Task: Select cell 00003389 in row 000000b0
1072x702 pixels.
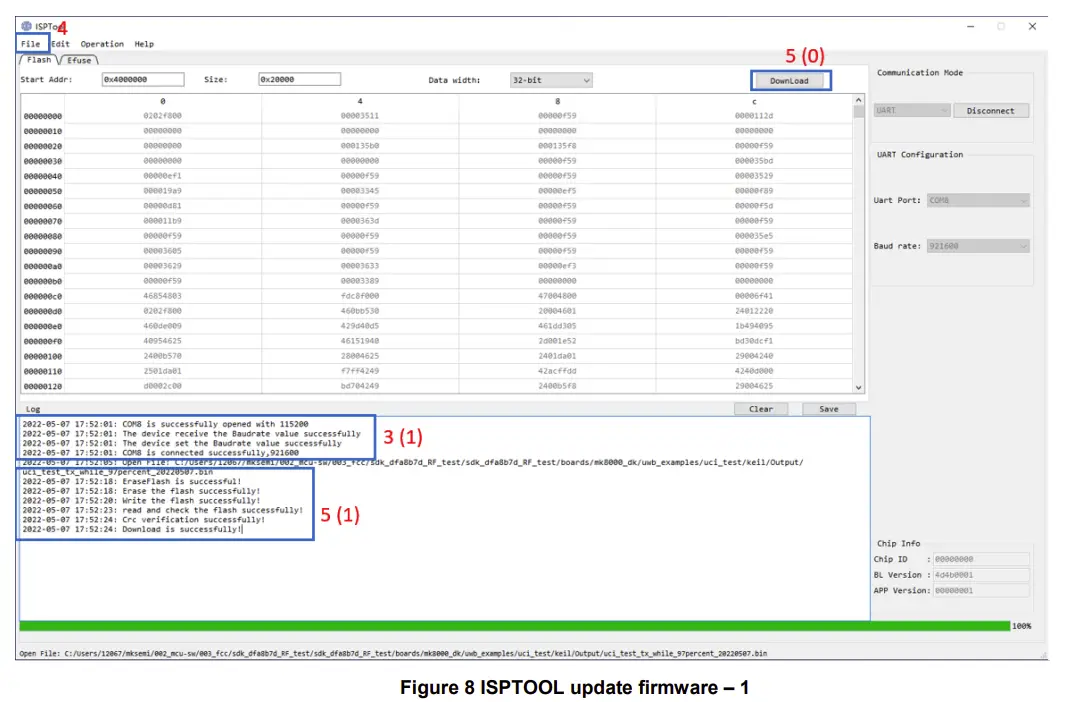Action: coord(360,281)
